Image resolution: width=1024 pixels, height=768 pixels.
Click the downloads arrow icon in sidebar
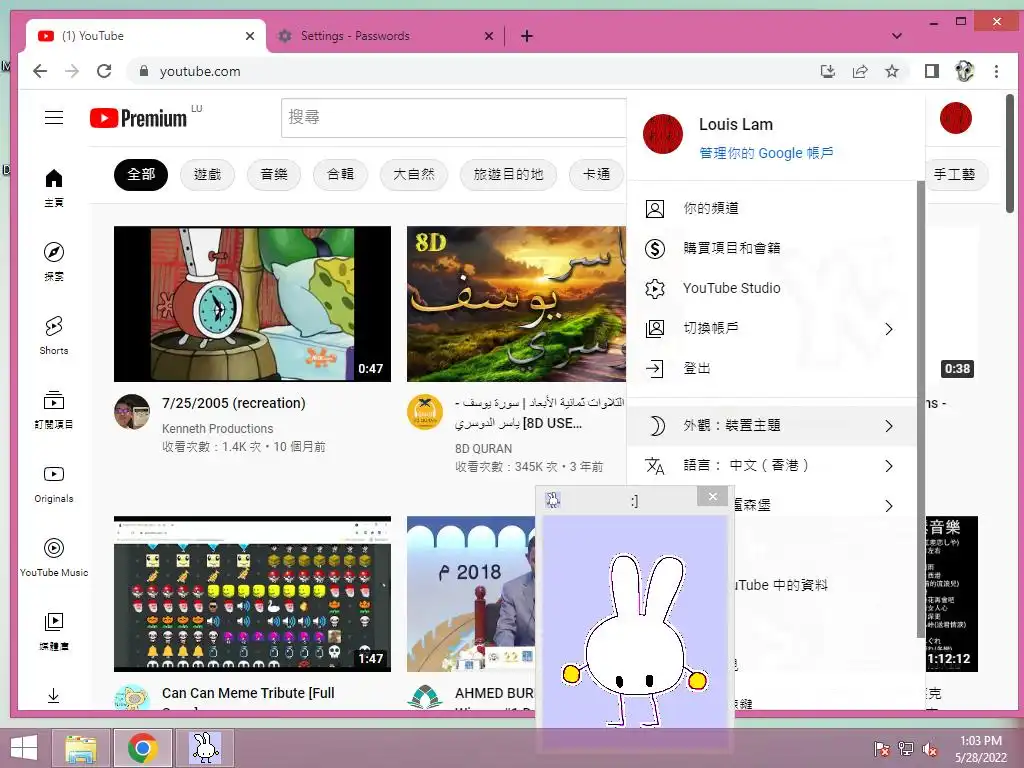[x=54, y=696]
